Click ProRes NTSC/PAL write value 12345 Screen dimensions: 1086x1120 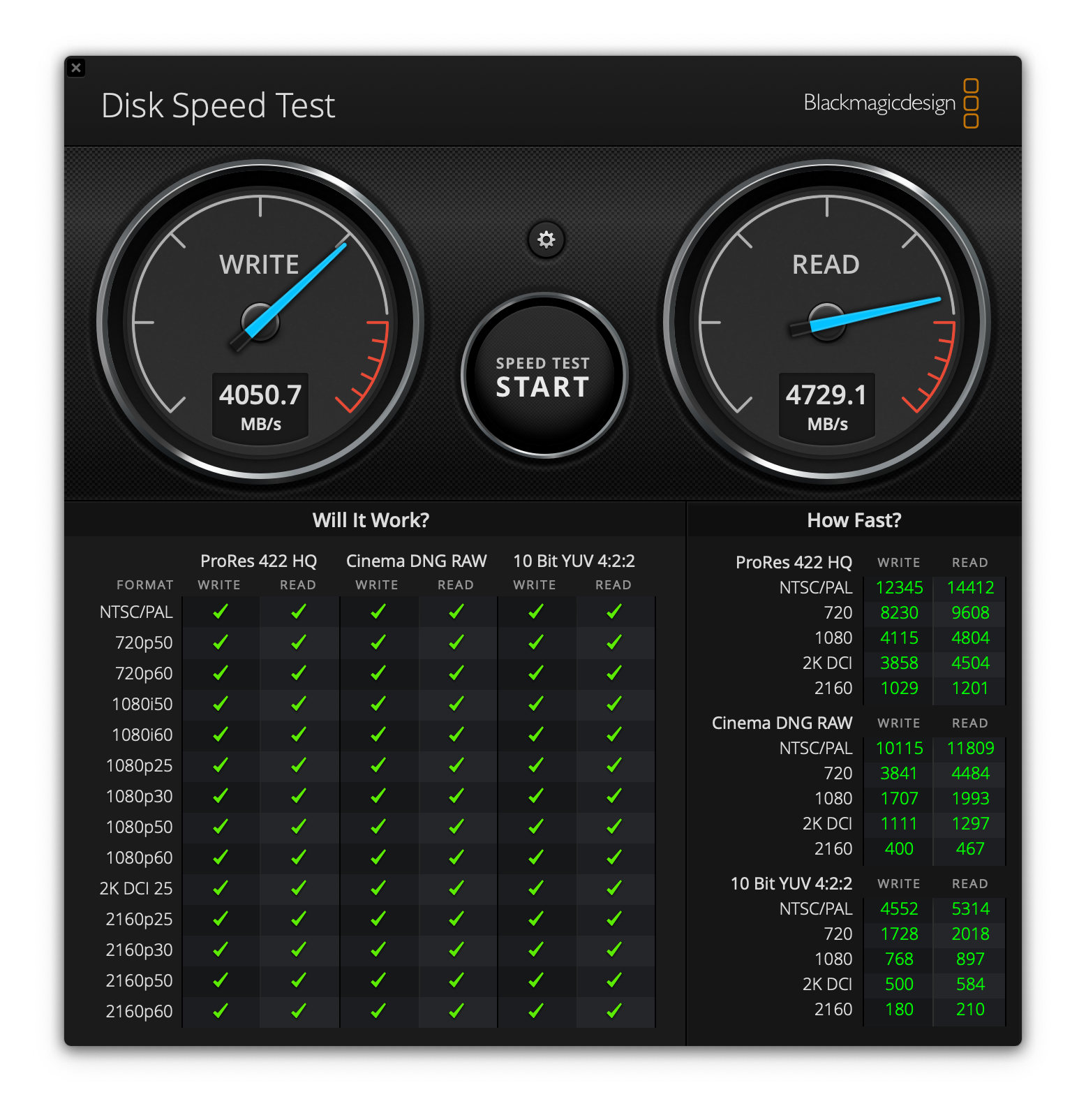[x=899, y=588]
